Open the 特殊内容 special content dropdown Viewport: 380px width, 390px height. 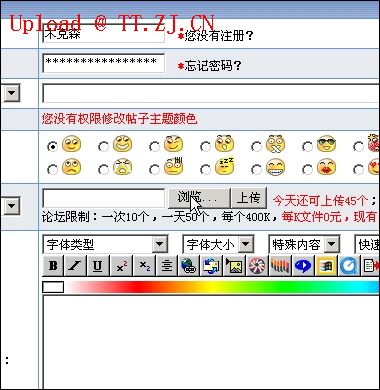point(304,245)
